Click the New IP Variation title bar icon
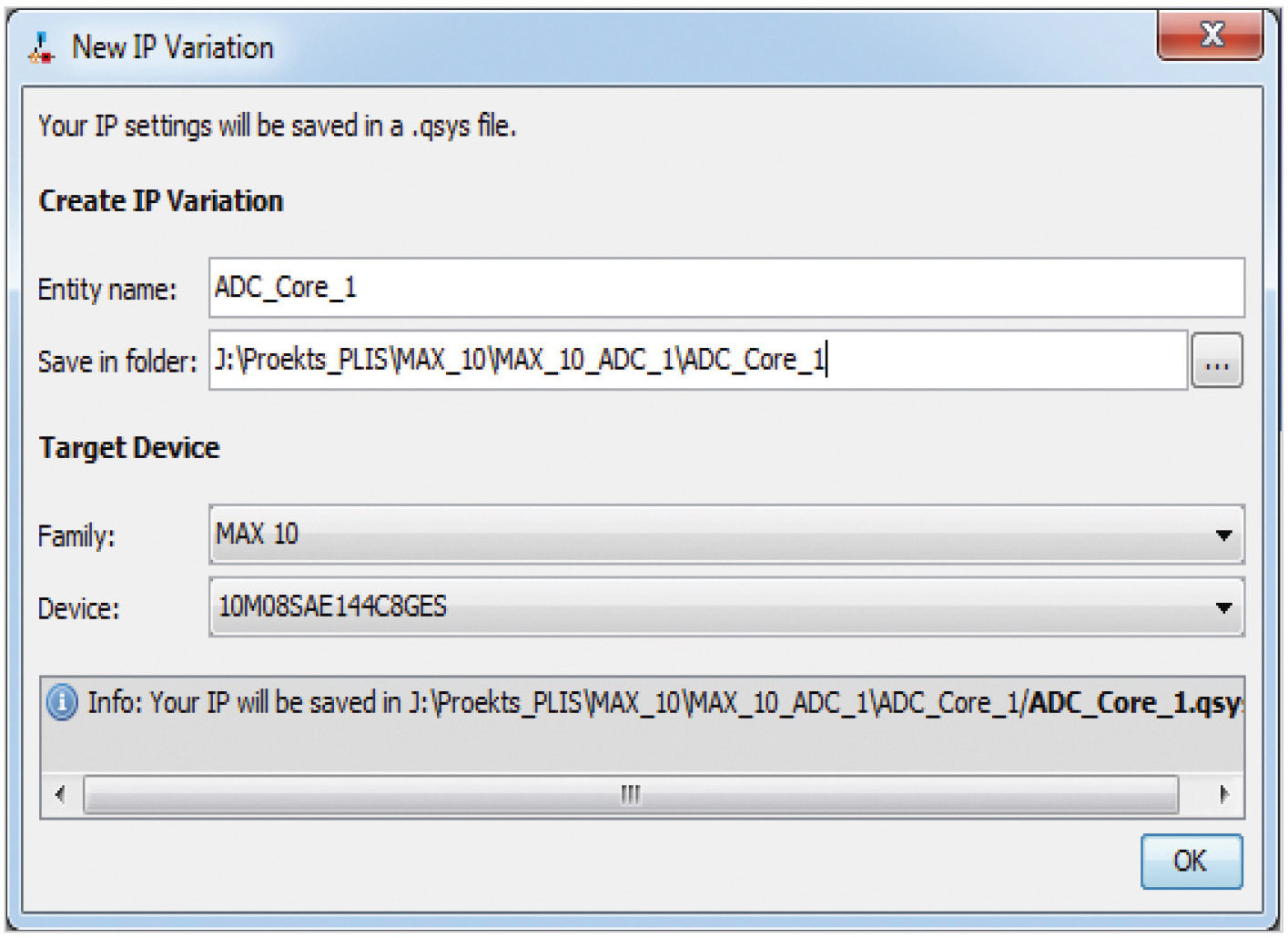1288x938 pixels. tap(41, 47)
